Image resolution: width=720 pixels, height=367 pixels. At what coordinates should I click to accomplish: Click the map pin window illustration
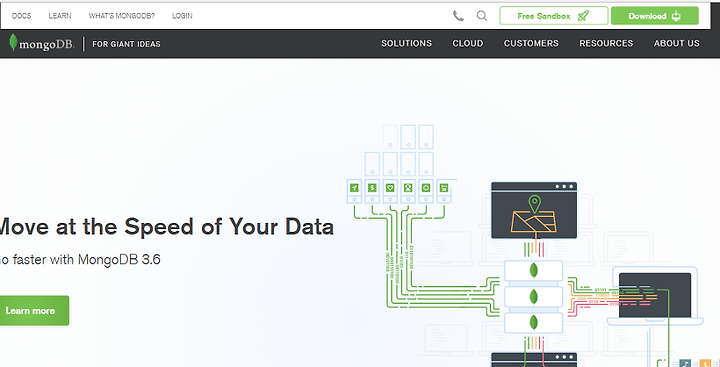tap(534, 210)
